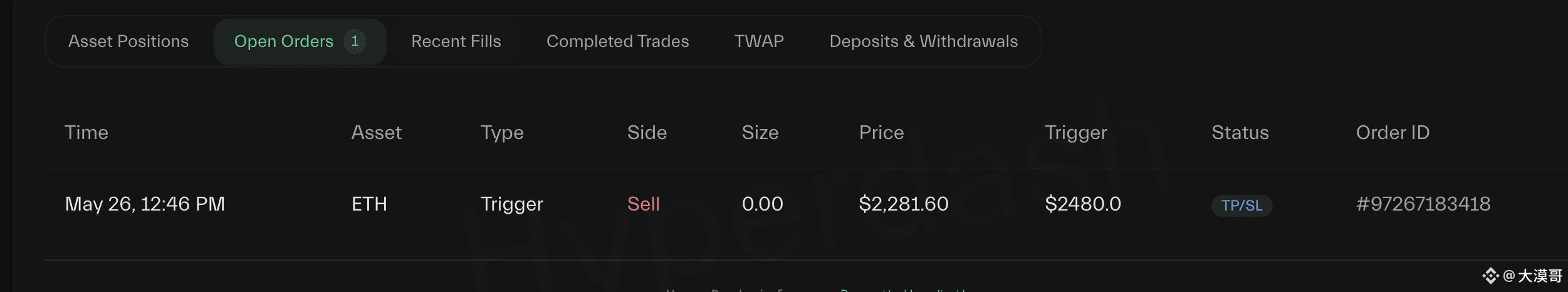The height and width of the screenshot is (292, 1568).
Task: Select the ETH asset in the order row
Action: pos(369,204)
